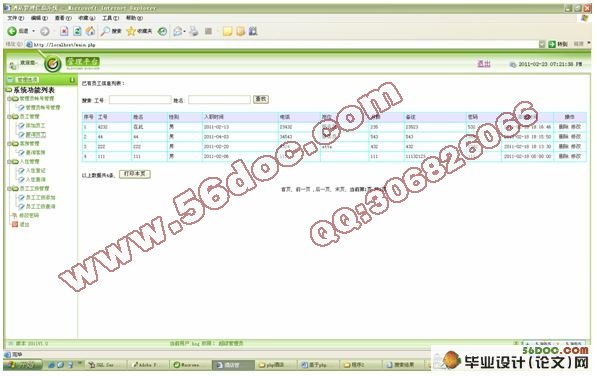Open 员工工资添加 in the sidebar tree
This screenshot has height=376, width=597.
(40, 198)
